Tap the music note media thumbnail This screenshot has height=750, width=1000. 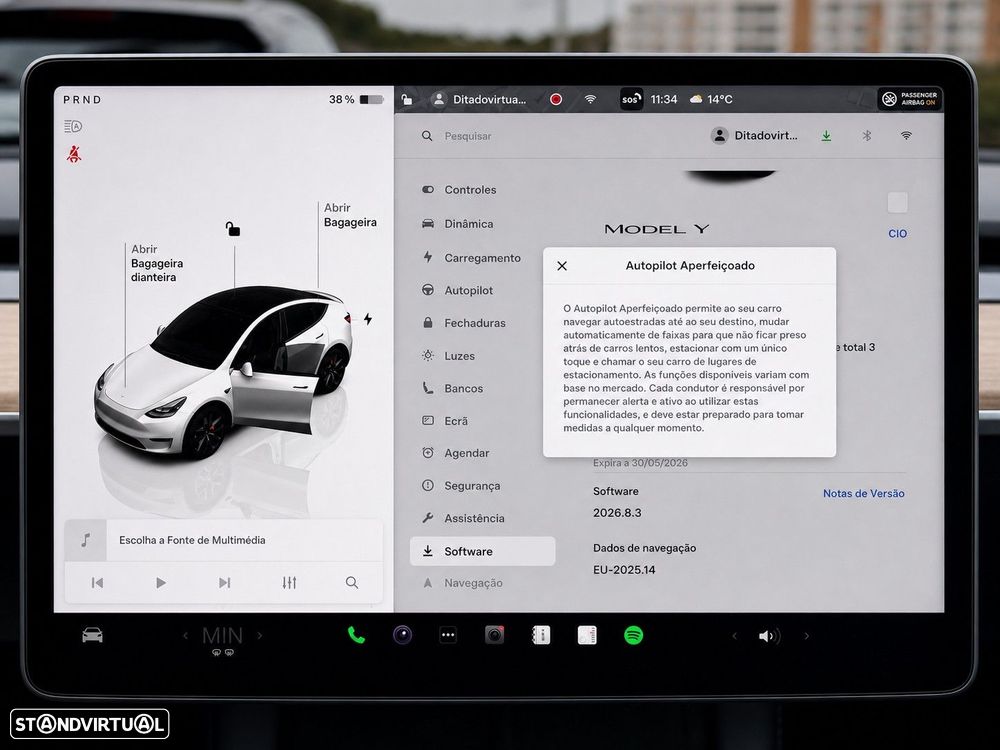point(85,540)
